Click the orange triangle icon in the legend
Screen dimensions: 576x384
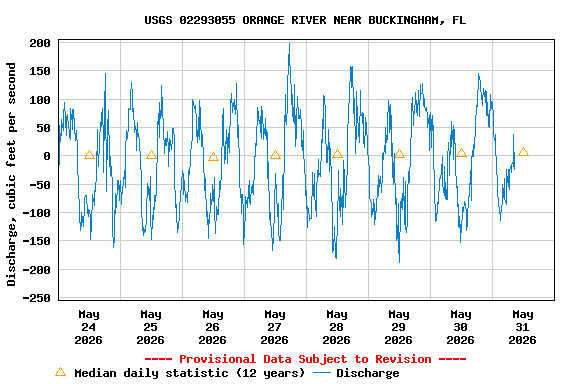61,372
